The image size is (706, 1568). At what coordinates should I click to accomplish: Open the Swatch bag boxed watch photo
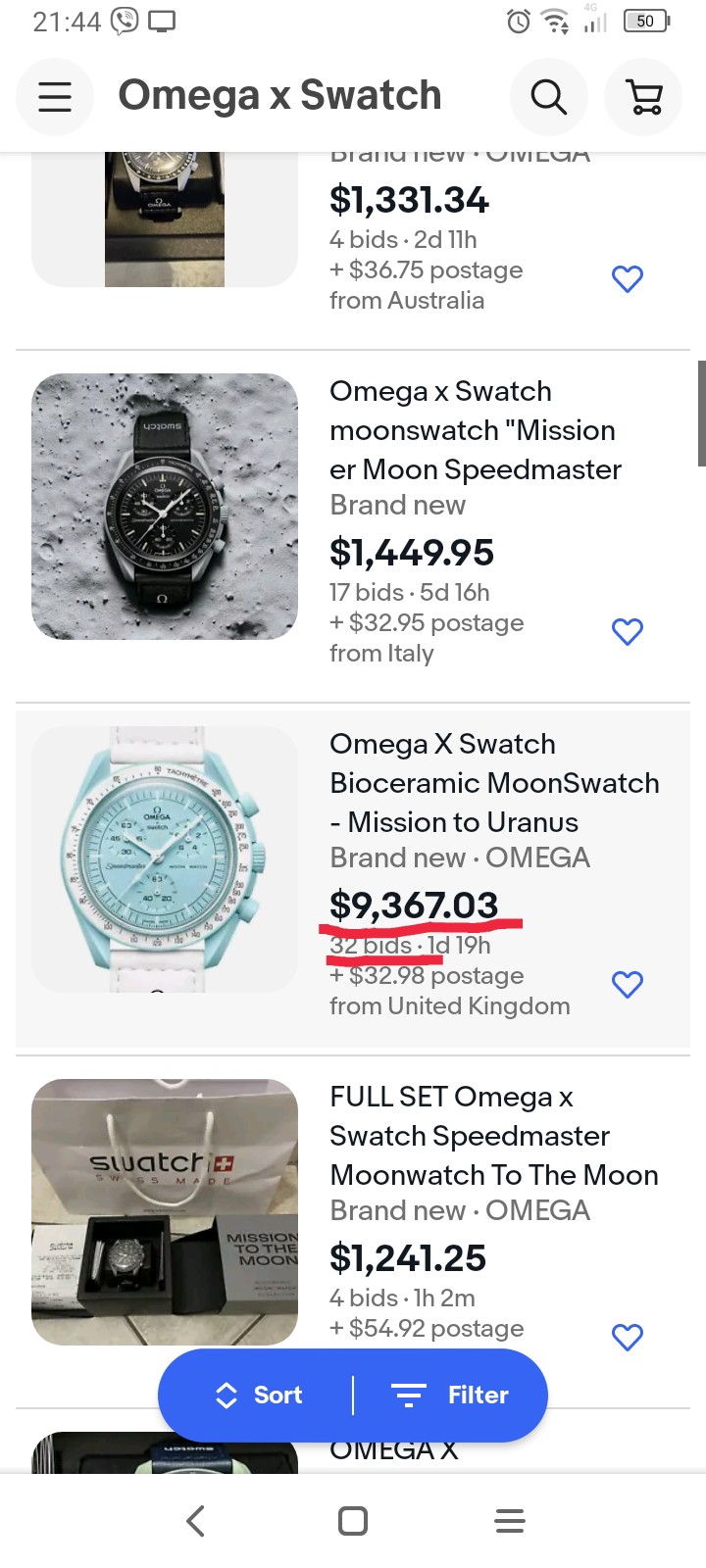coord(165,1212)
